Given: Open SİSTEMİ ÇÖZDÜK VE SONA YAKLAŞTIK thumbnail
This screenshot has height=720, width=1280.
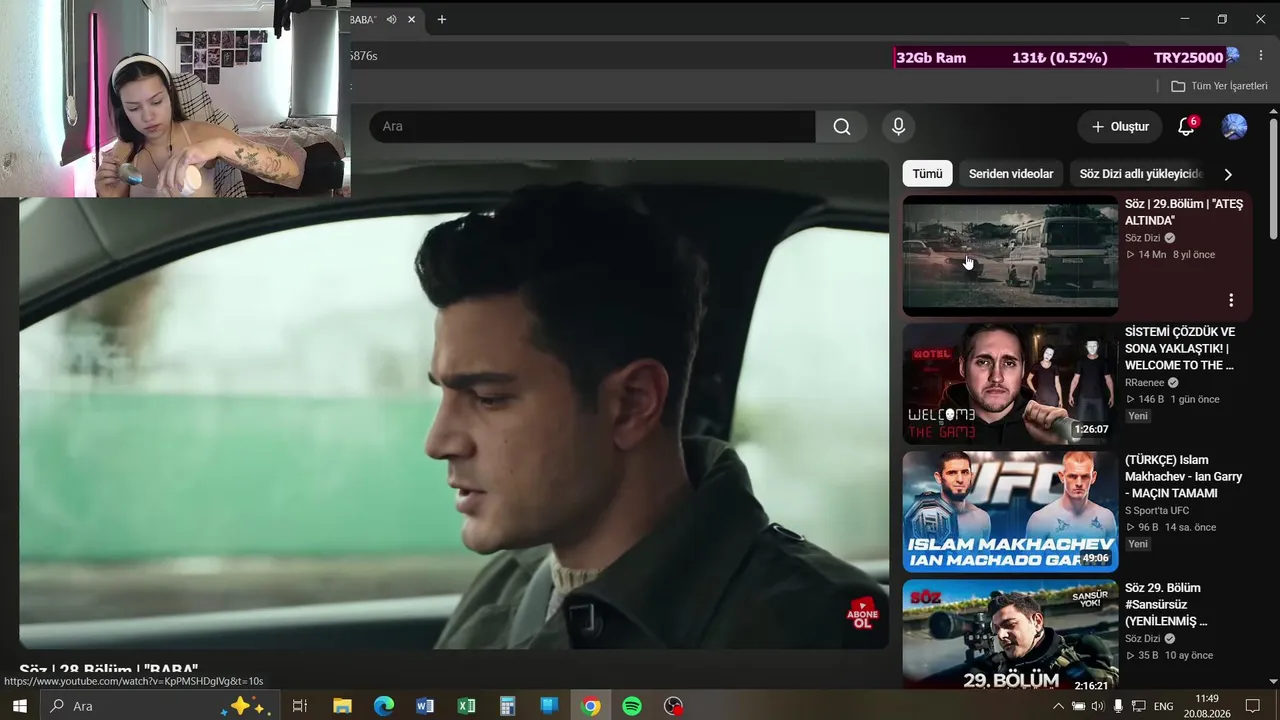Looking at the screenshot, I should click(1010, 384).
